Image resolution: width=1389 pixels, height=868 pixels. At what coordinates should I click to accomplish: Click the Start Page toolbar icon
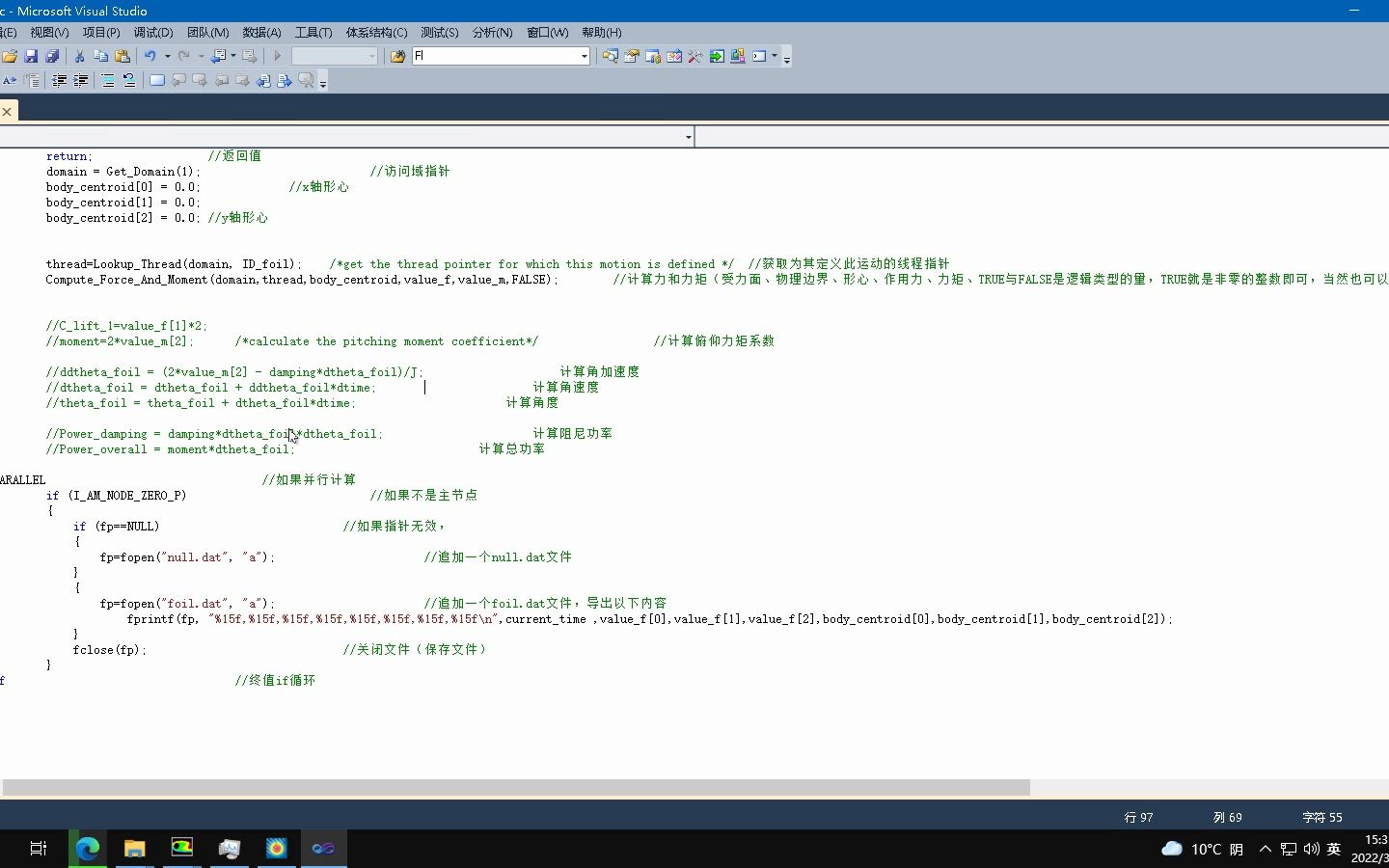point(717,56)
